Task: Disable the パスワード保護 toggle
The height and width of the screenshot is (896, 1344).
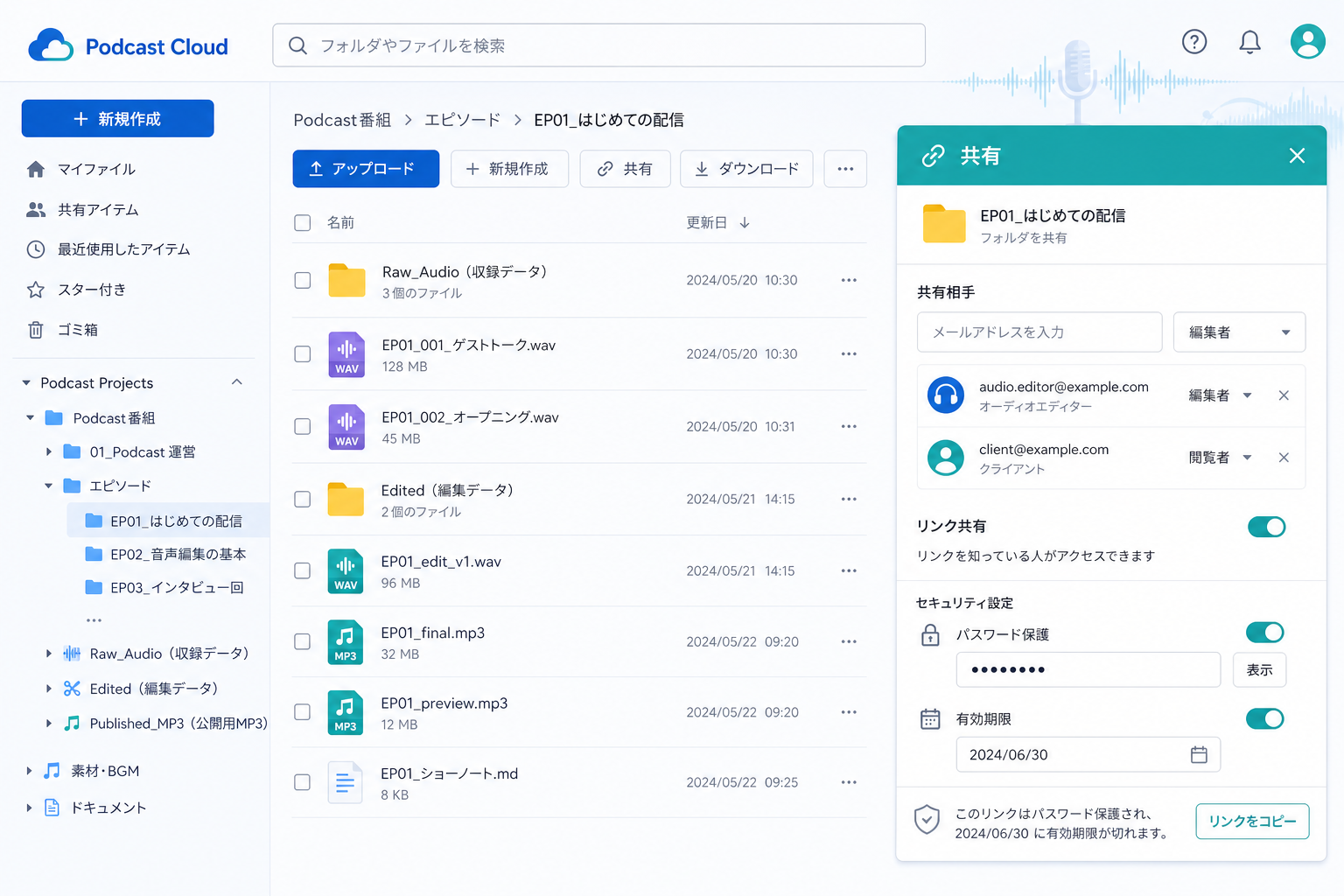Action: (x=1264, y=633)
